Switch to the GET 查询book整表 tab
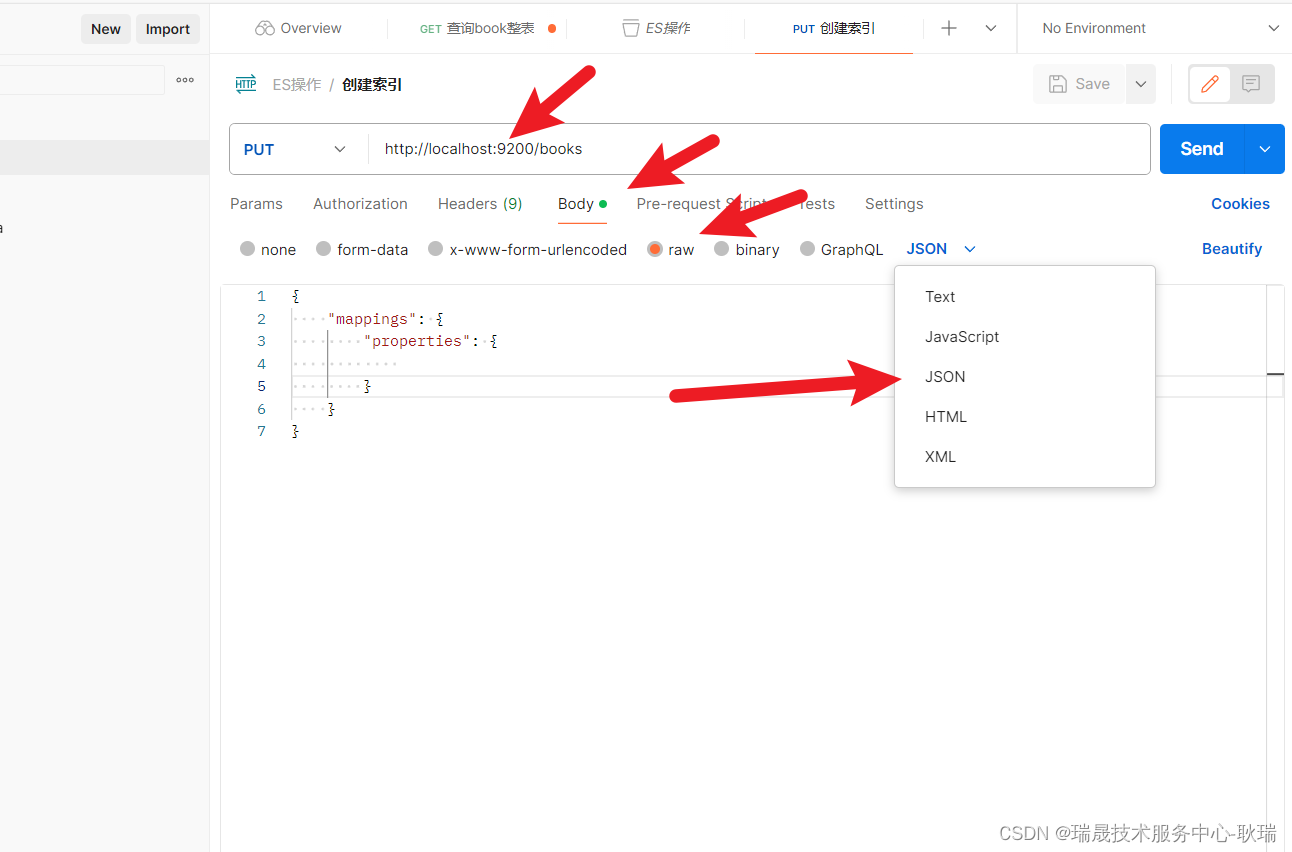This screenshot has width=1292, height=852. click(487, 28)
